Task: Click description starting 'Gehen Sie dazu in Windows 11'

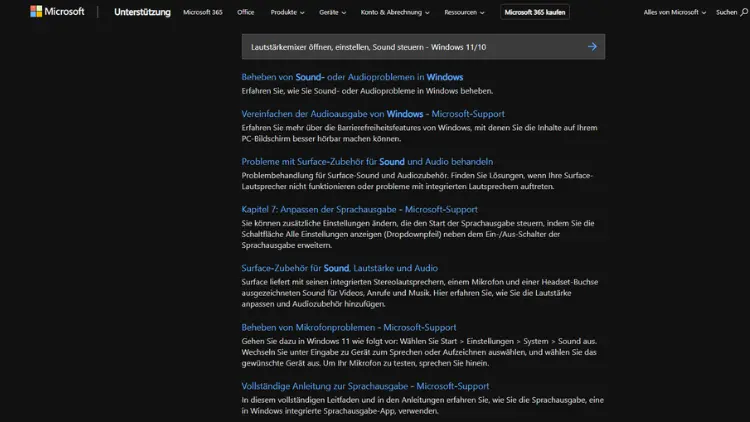Action: (419, 352)
